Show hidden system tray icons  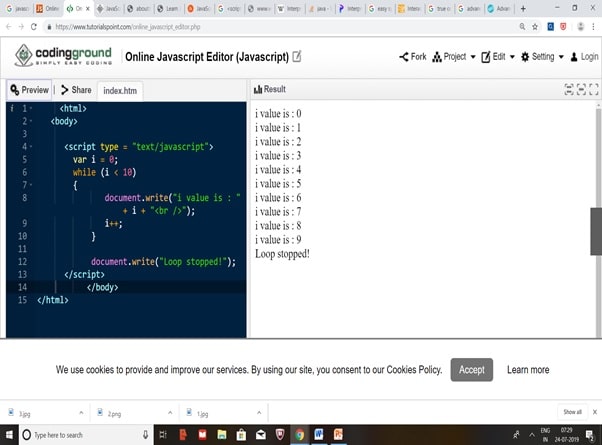[x=532, y=435]
